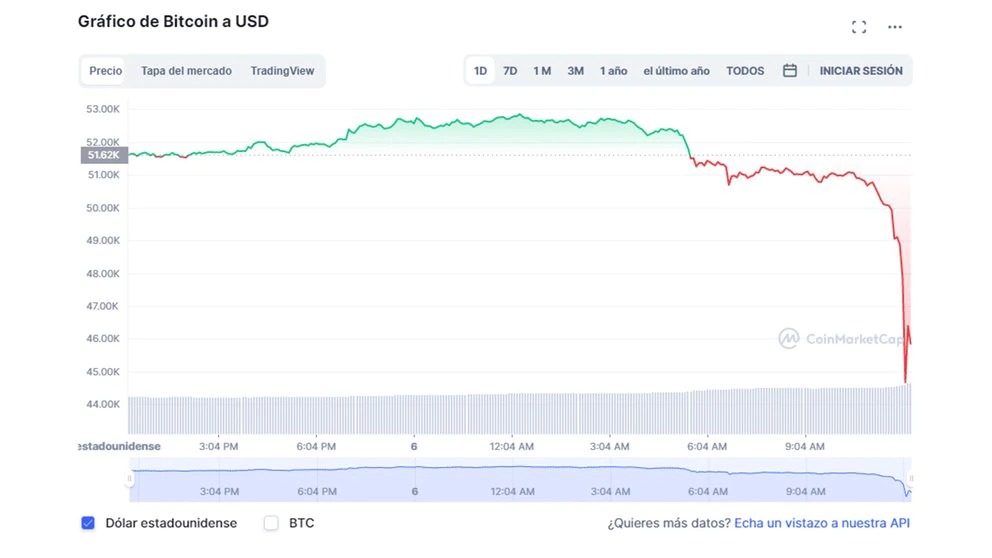Uncheck the Dólar estadounidense checkbox
The height and width of the screenshot is (558, 992).
88,523
